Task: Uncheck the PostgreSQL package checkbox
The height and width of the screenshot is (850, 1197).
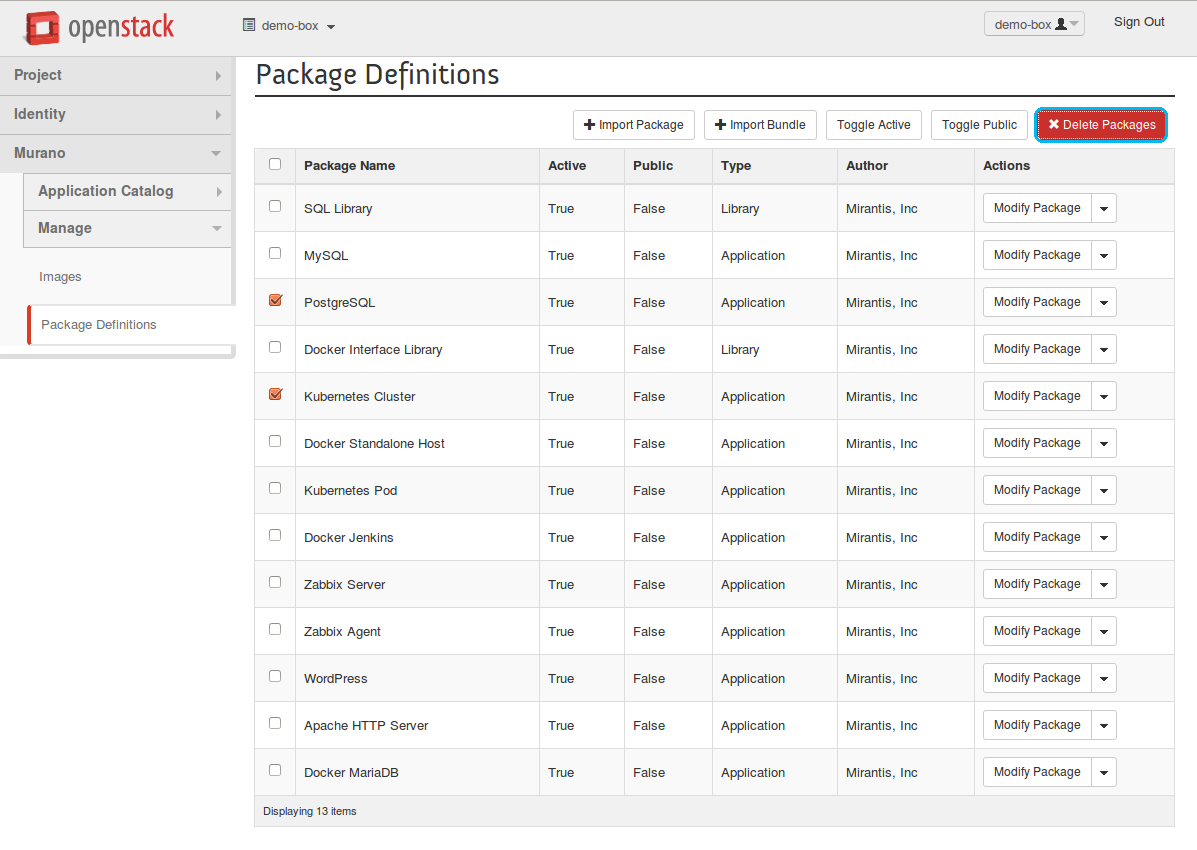Action: (x=275, y=300)
